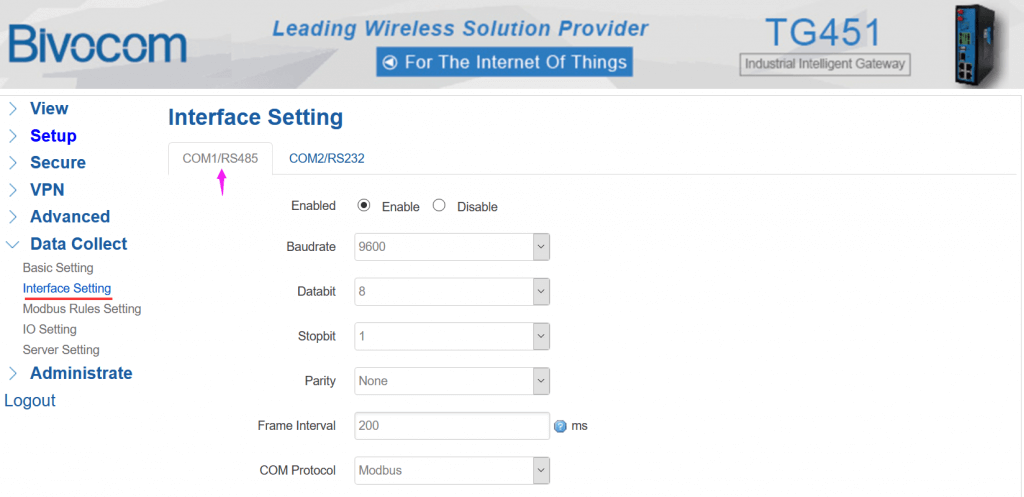Select the Enable radio button
Screen dimensions: 1024x497
pyautogui.click(x=364, y=206)
